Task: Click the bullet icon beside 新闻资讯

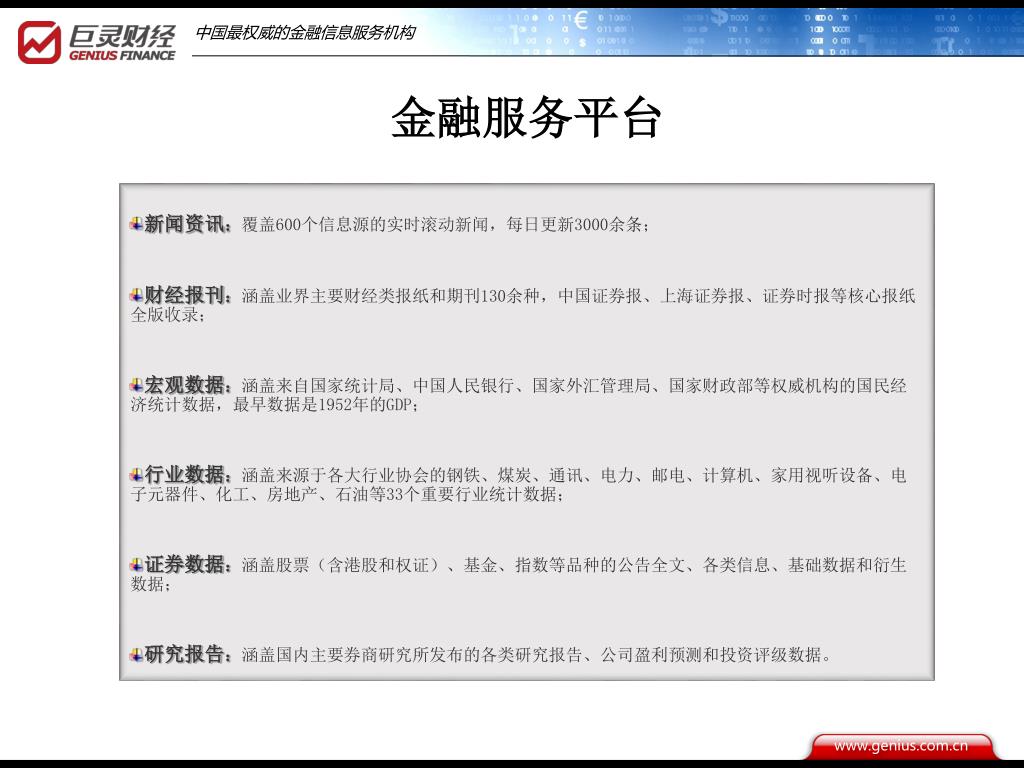Action: 136,224
